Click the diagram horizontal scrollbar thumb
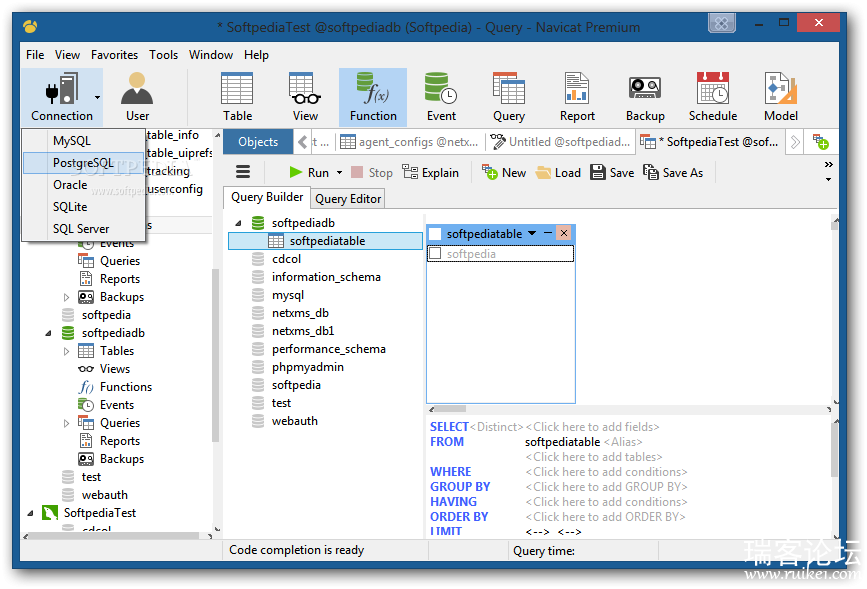The image size is (867, 589). [451, 409]
